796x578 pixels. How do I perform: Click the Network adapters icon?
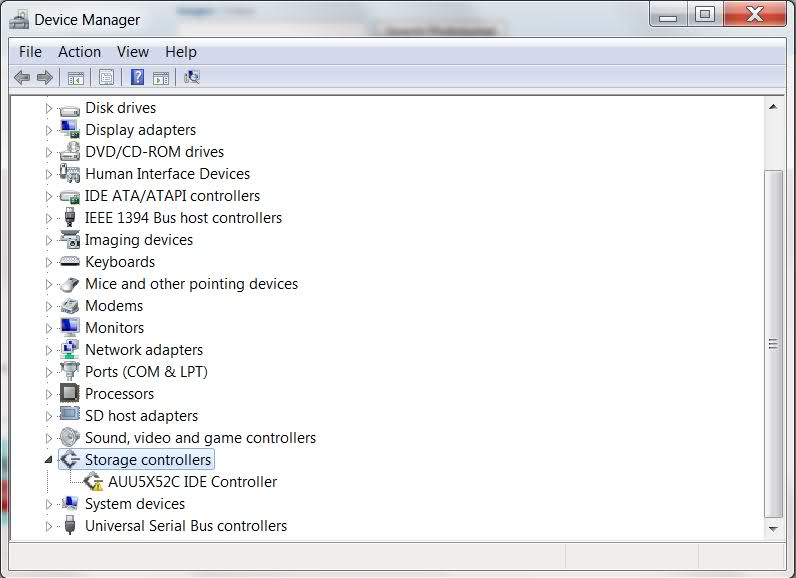pyautogui.click(x=69, y=349)
